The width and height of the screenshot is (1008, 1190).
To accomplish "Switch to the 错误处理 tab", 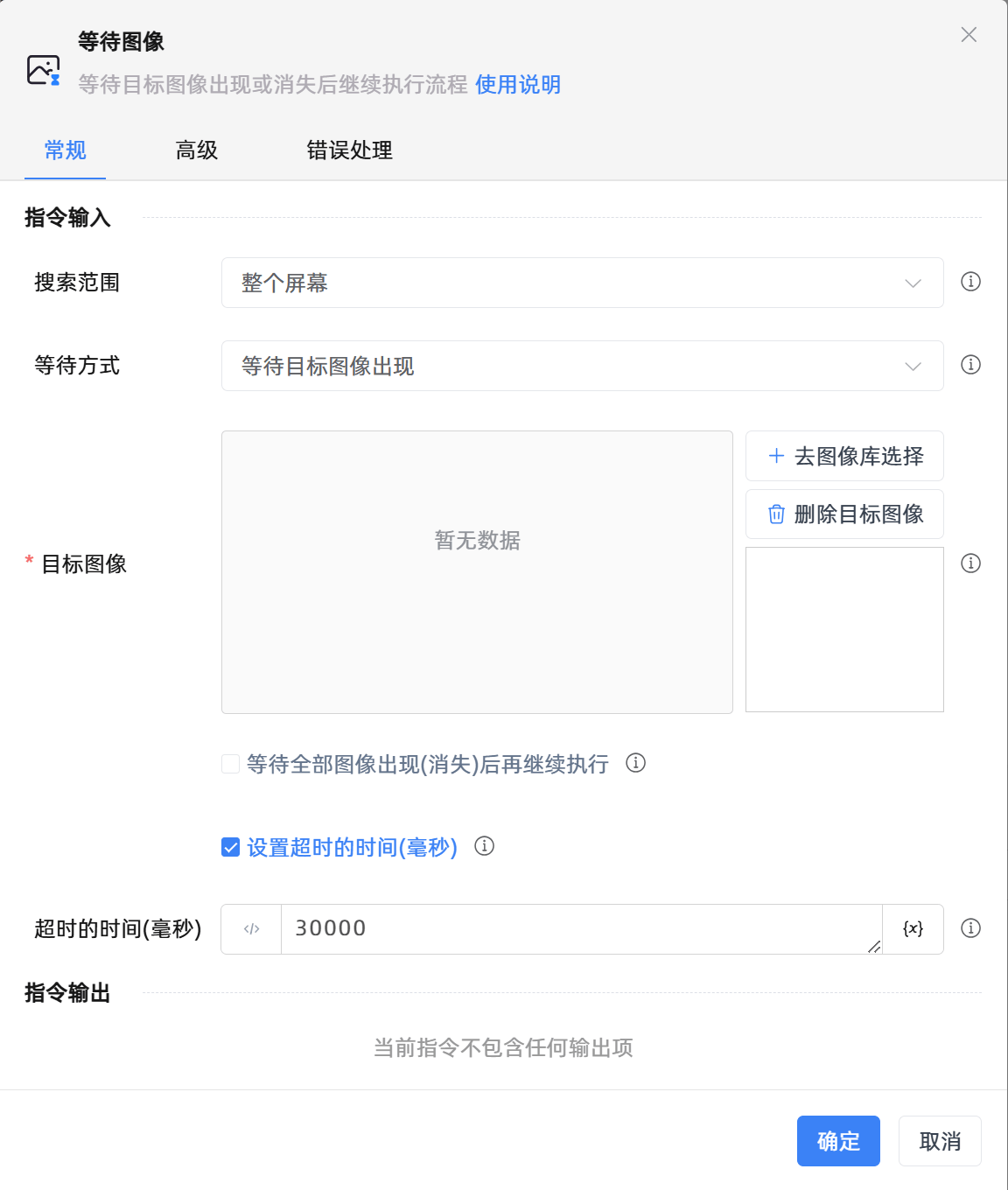I will [348, 150].
